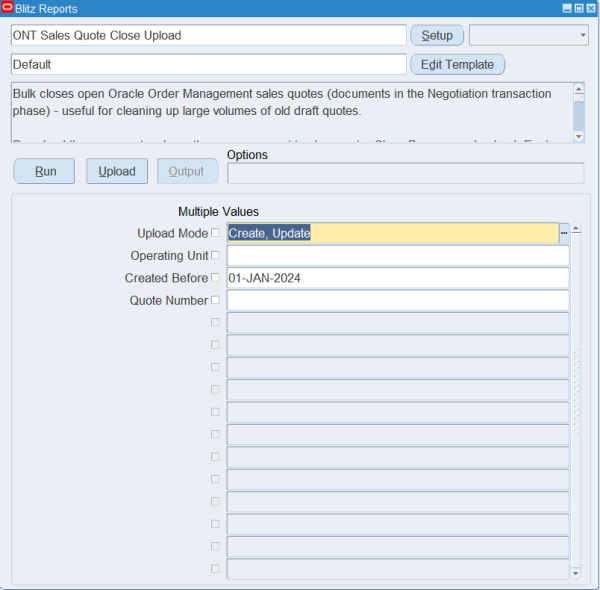Image resolution: width=600 pixels, height=590 pixels.
Task: Click the Operating Unit label
Action: (x=170, y=256)
